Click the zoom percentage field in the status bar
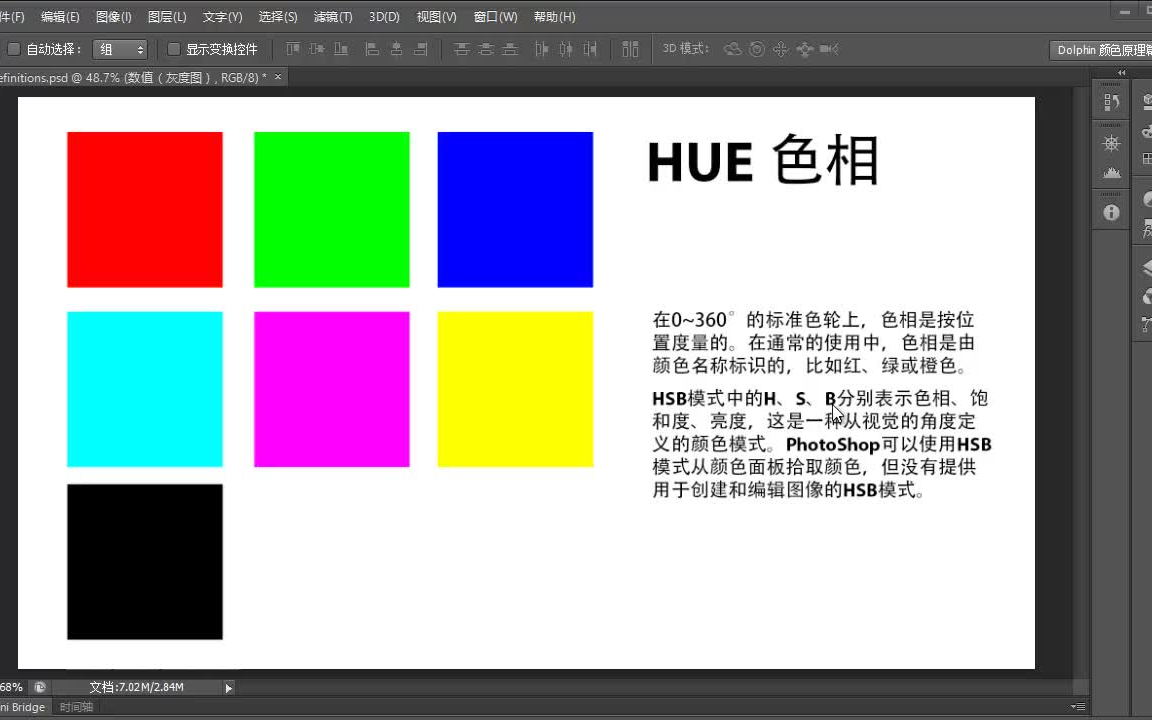Image resolution: width=1152 pixels, height=720 pixels. 10,687
